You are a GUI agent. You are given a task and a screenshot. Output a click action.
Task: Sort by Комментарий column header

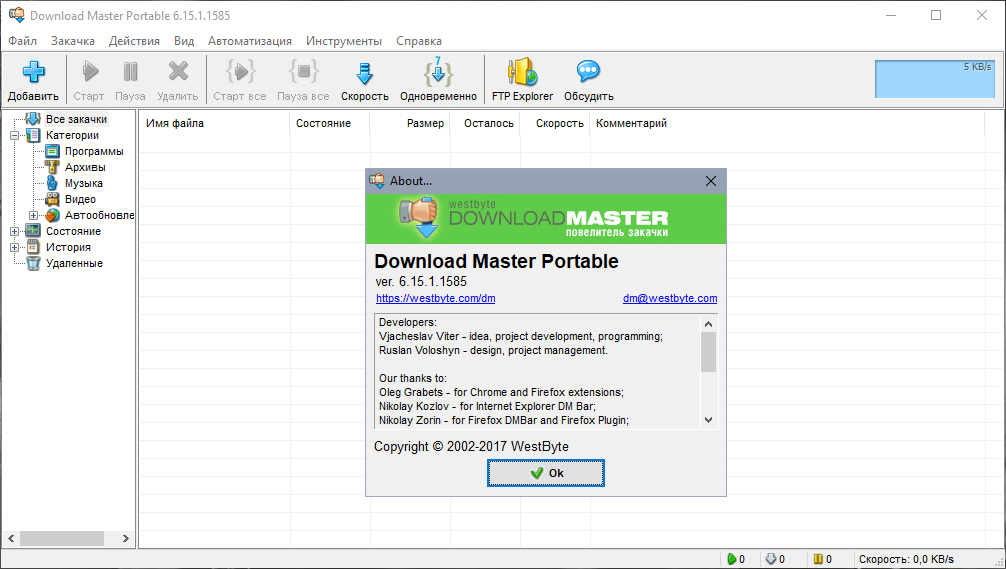click(787, 123)
